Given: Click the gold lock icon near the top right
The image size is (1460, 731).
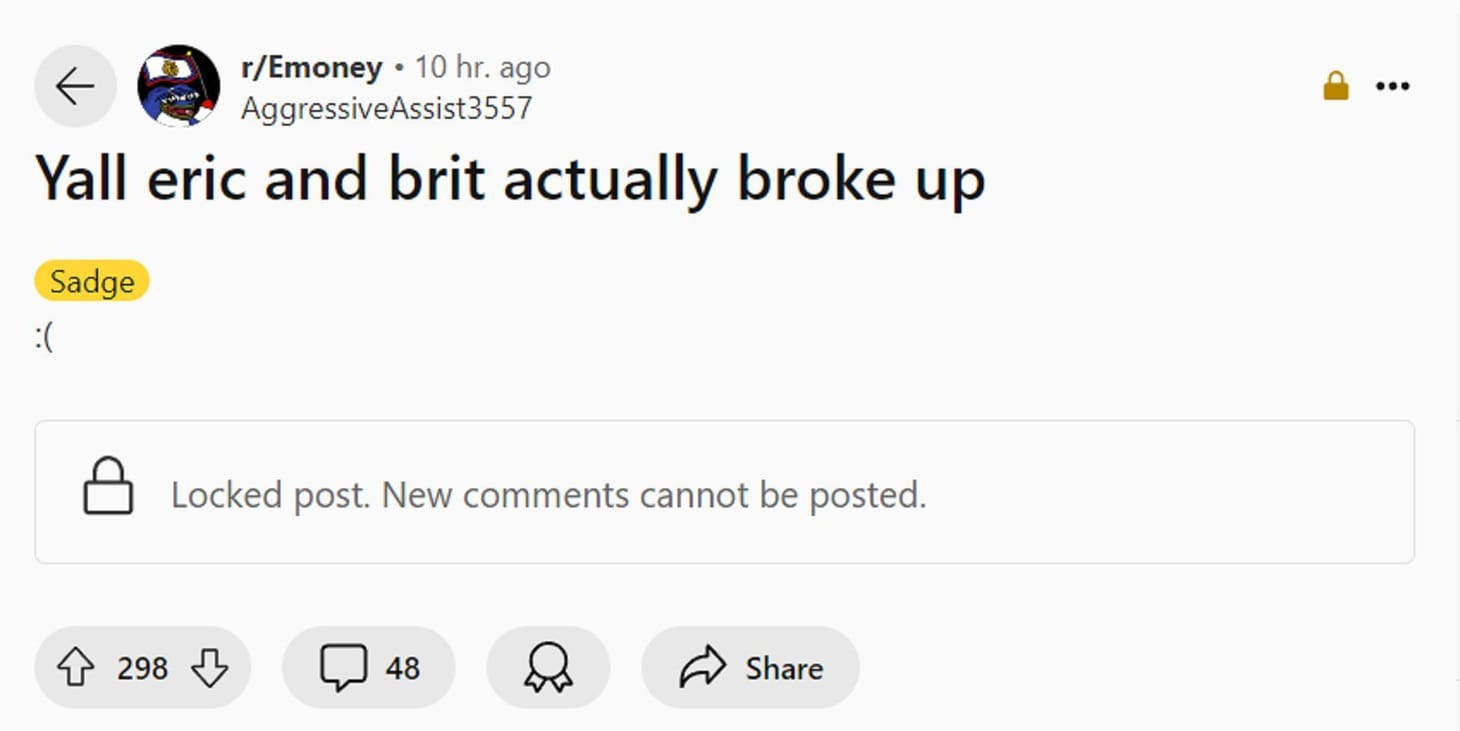Looking at the screenshot, I should pyautogui.click(x=1335, y=86).
